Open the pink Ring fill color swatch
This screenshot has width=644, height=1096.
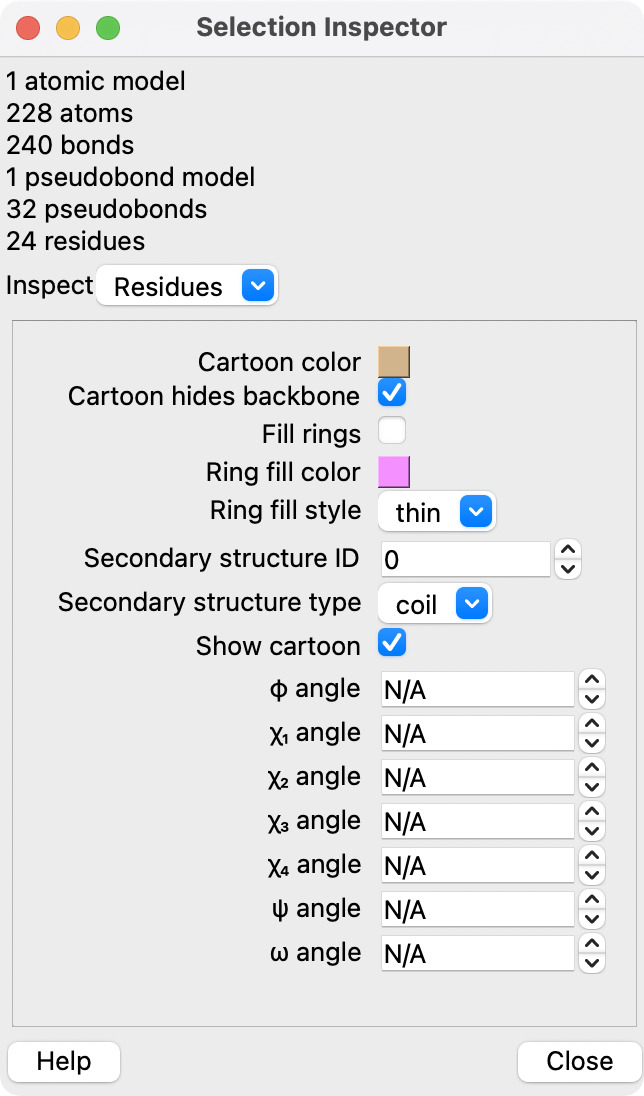click(394, 471)
